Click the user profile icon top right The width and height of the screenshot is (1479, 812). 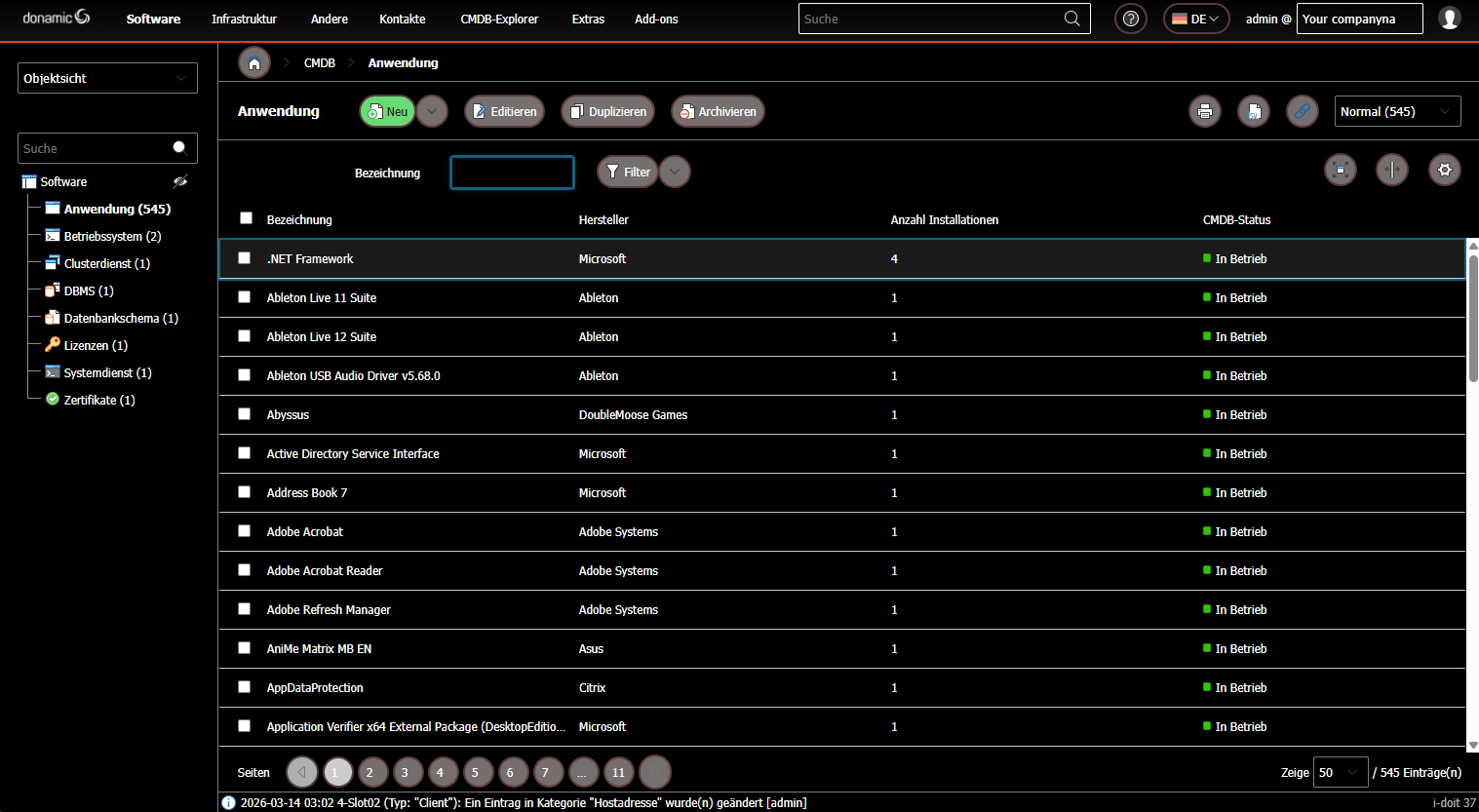(1449, 19)
